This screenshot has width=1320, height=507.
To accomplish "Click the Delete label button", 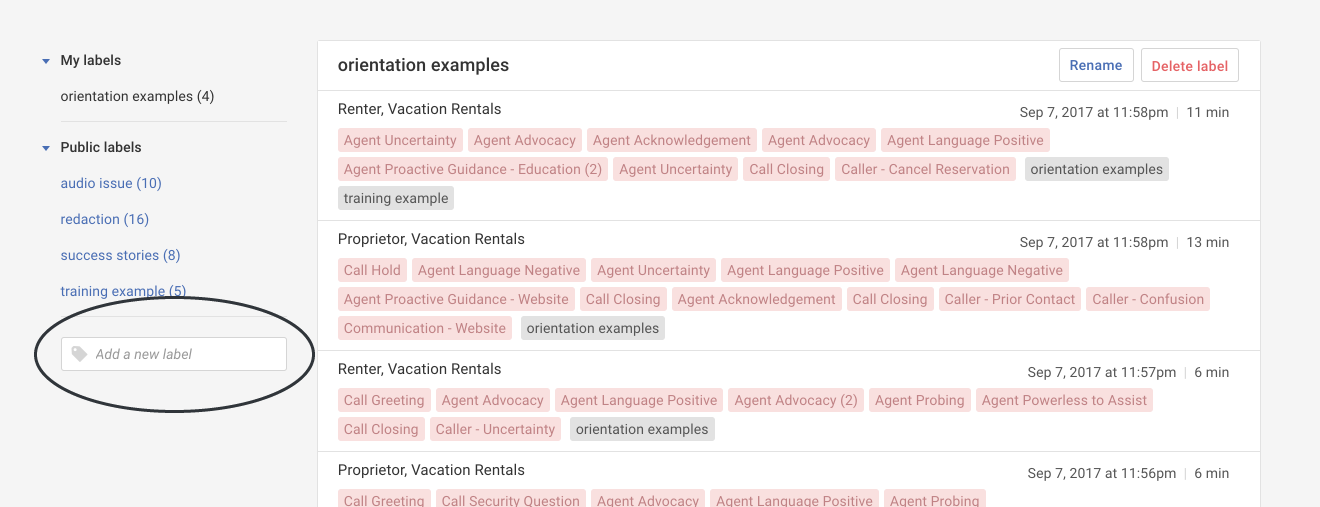I will tap(1189, 66).
